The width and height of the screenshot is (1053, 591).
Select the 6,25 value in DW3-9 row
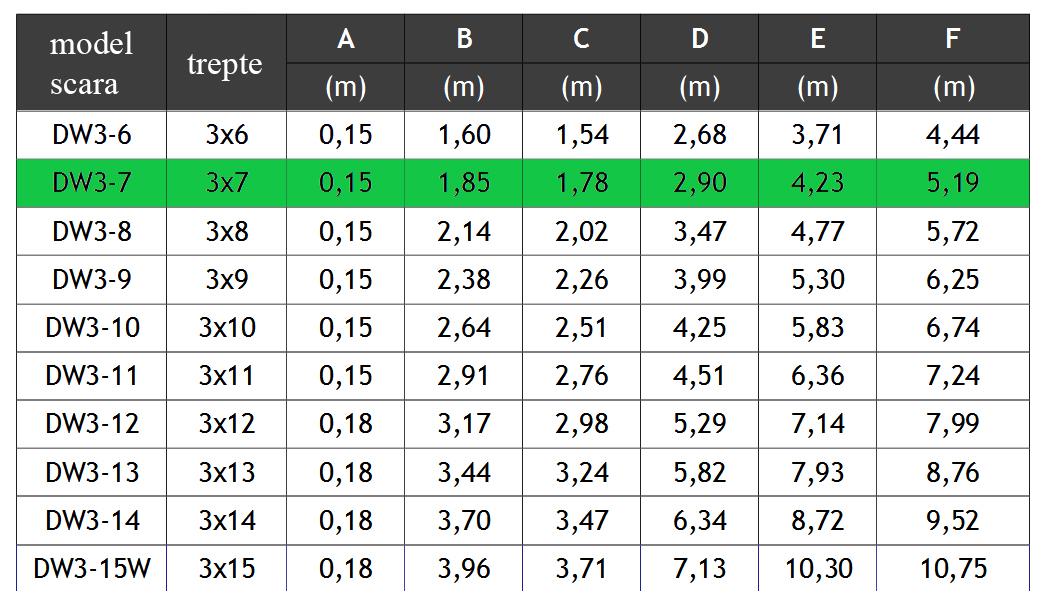coord(952,280)
